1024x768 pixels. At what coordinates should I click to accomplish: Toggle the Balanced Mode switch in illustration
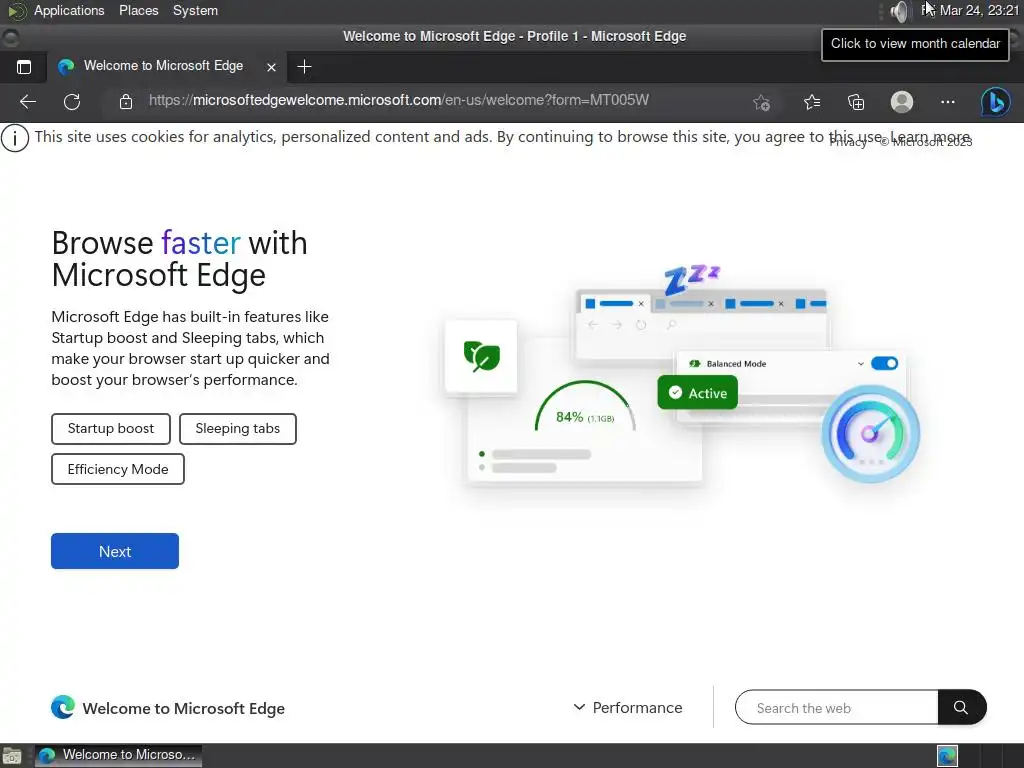pyautogui.click(x=884, y=363)
